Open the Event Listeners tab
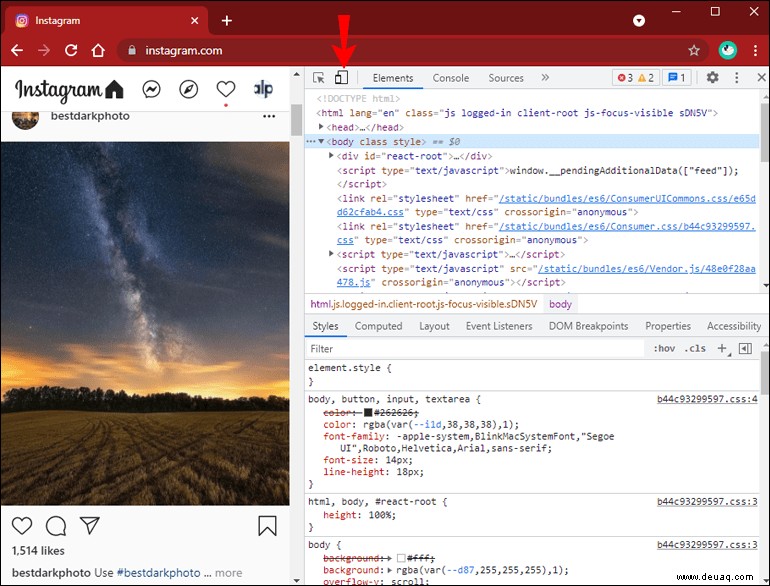This screenshot has height=586, width=770. [499, 326]
